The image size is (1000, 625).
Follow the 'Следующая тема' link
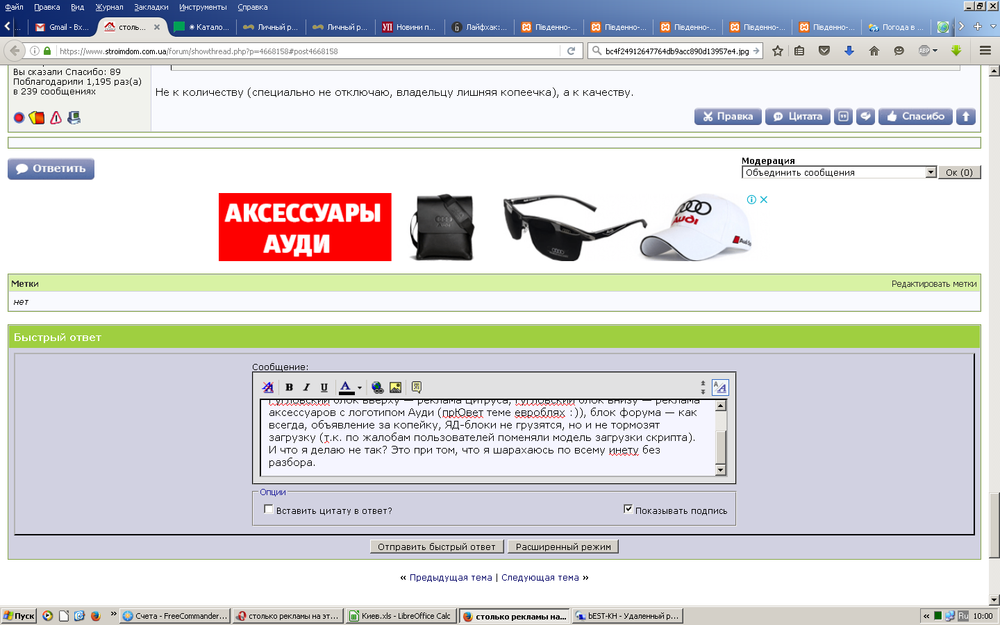[541, 577]
